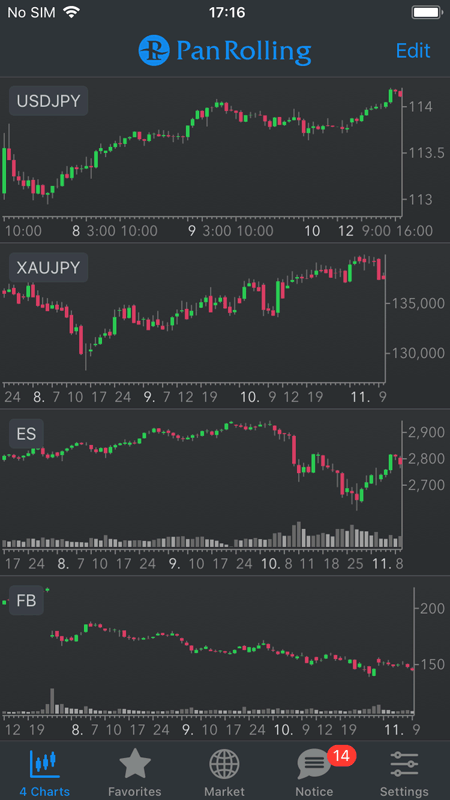Open the Settings sliders icon
This screenshot has height=800, width=450.
coord(404,764)
